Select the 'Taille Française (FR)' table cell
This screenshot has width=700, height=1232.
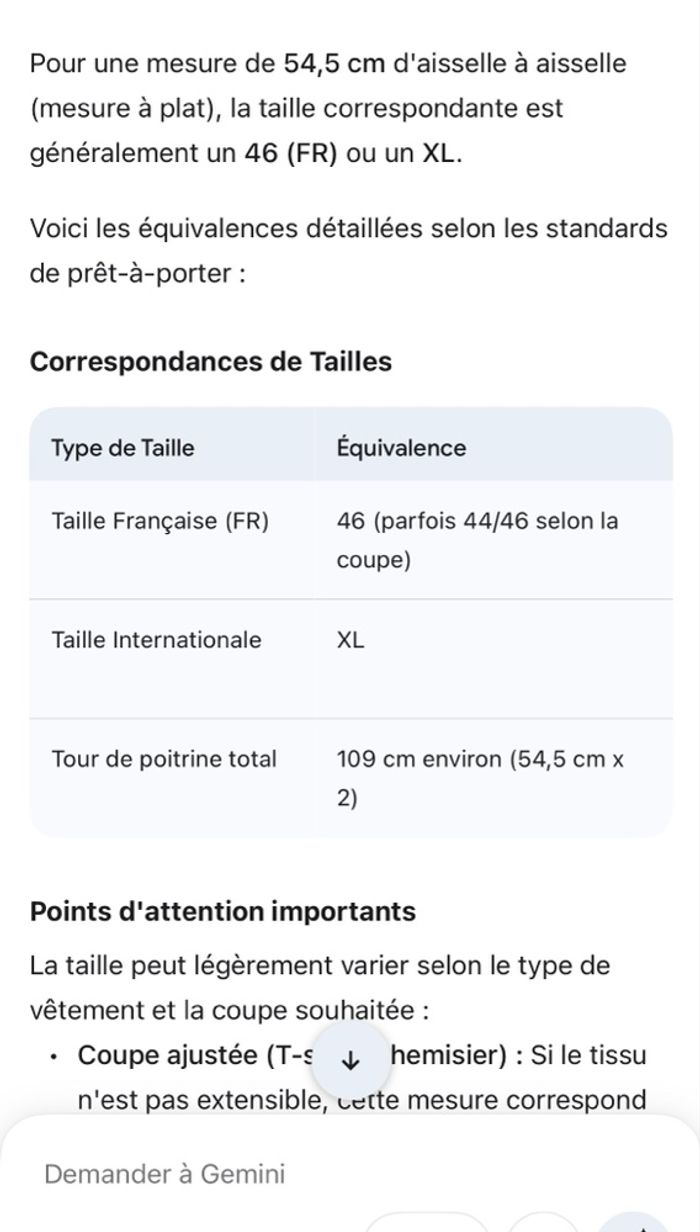(x=160, y=521)
